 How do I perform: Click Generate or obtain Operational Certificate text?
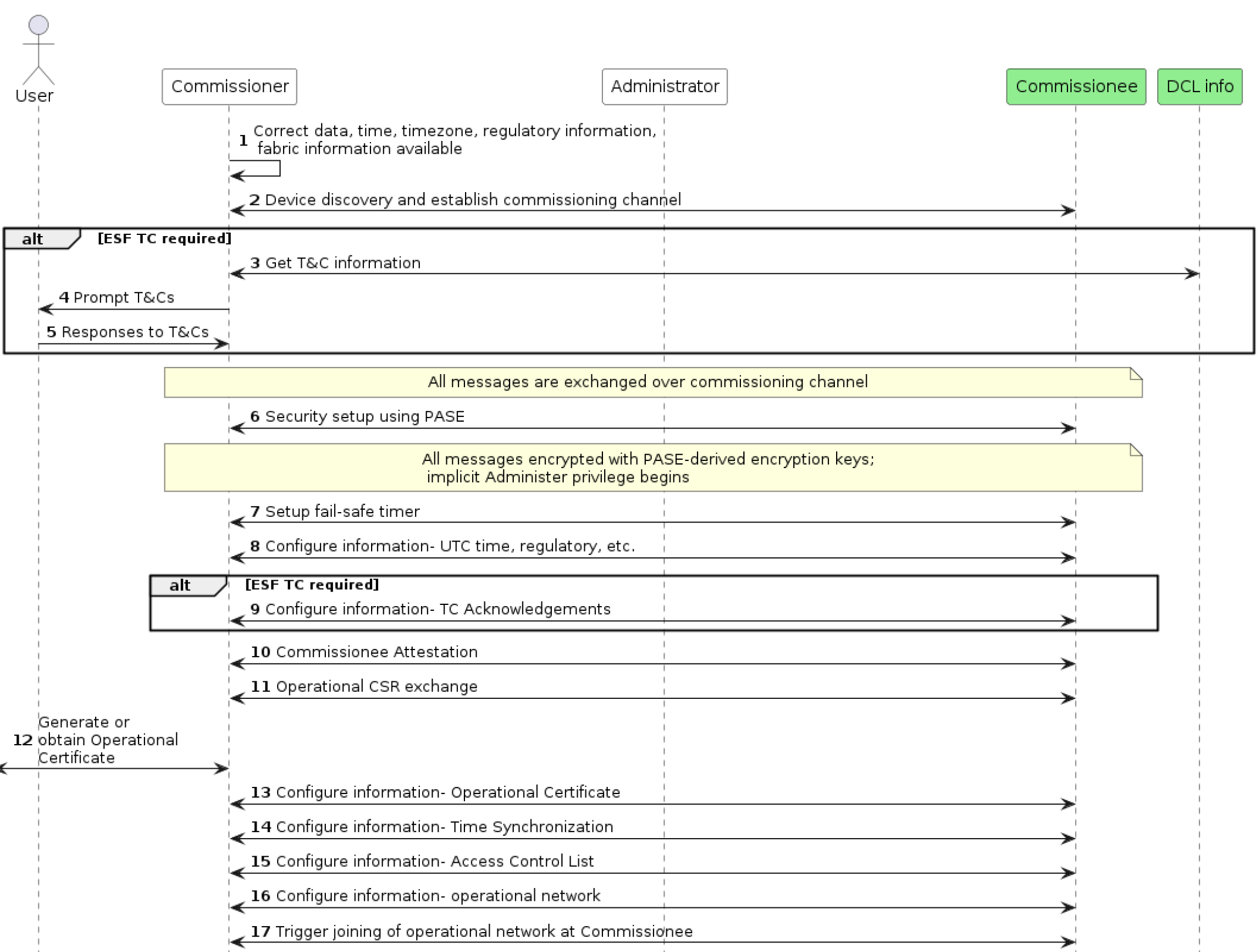point(107,740)
